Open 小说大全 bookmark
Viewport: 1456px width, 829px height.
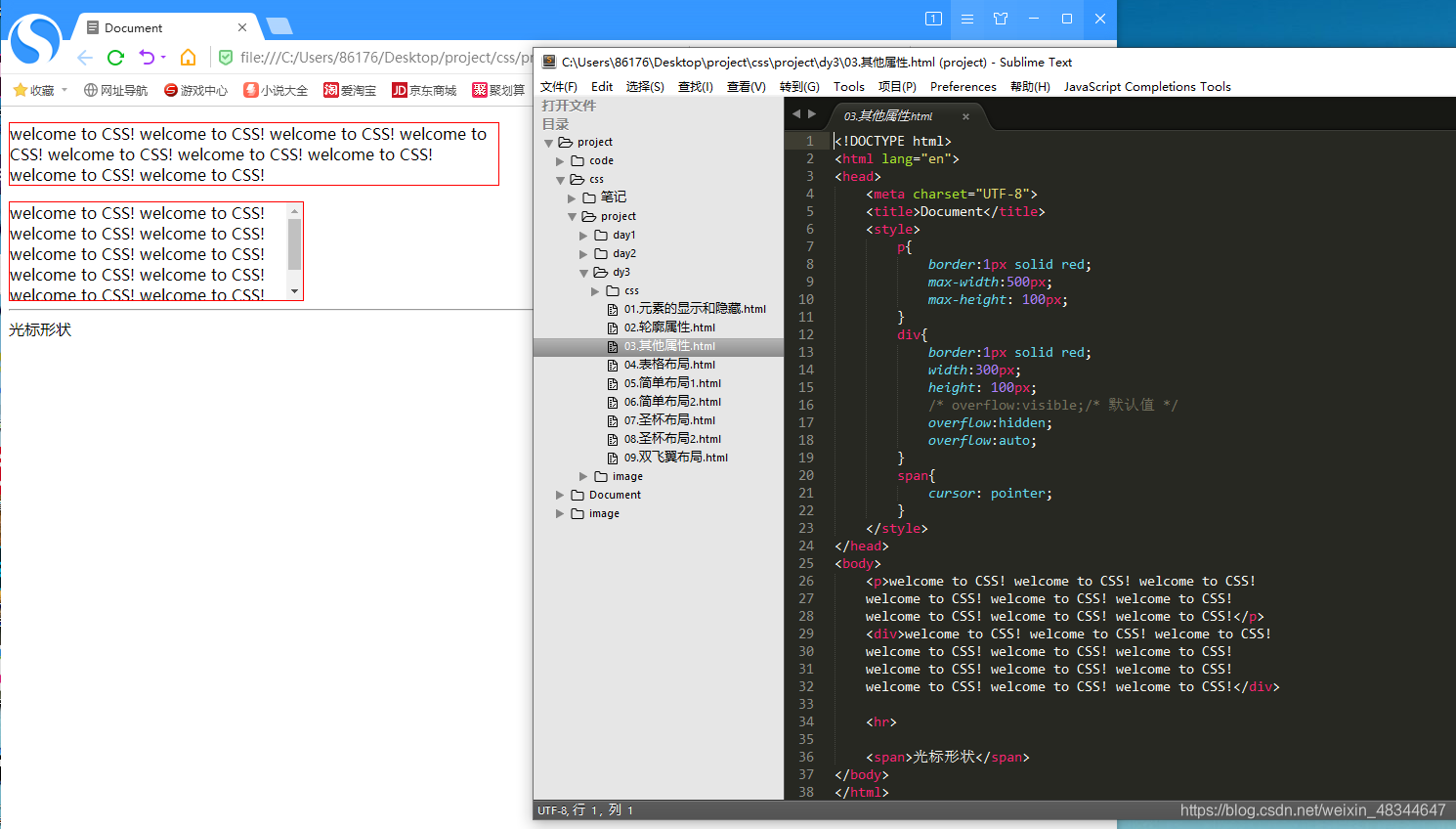[x=276, y=90]
